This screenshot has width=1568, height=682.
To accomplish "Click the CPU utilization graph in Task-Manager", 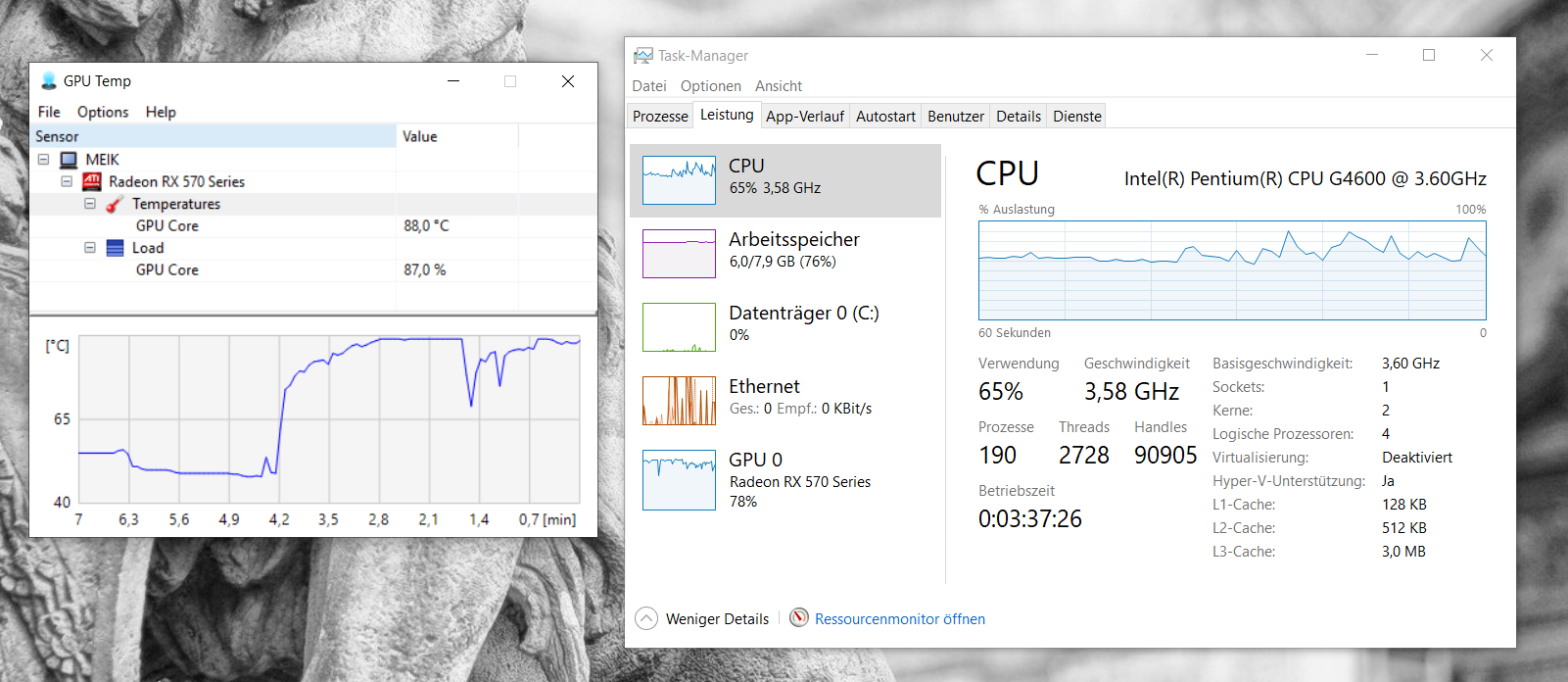I will coord(1232,270).
